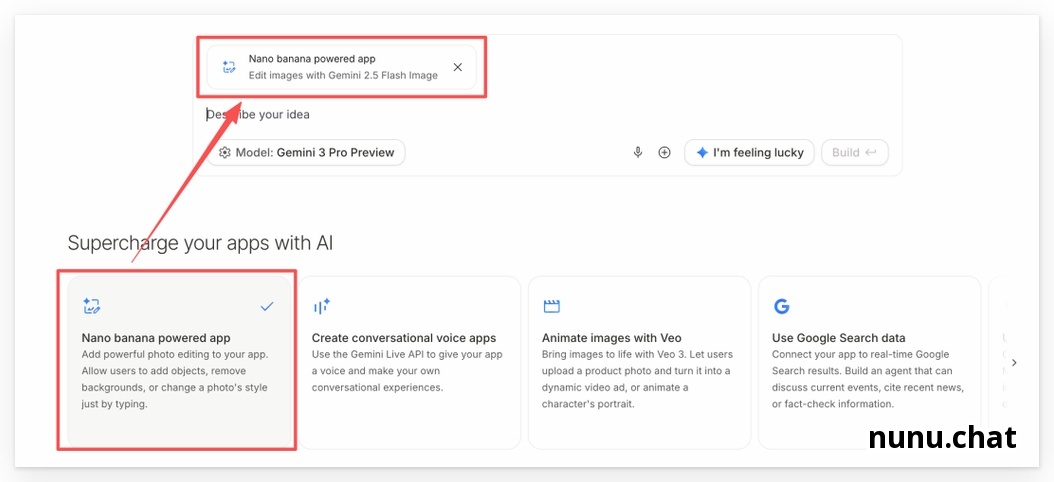The height and width of the screenshot is (482, 1054).
Task: Toggle the checkmark on Nano banana card
Action: coord(267,307)
